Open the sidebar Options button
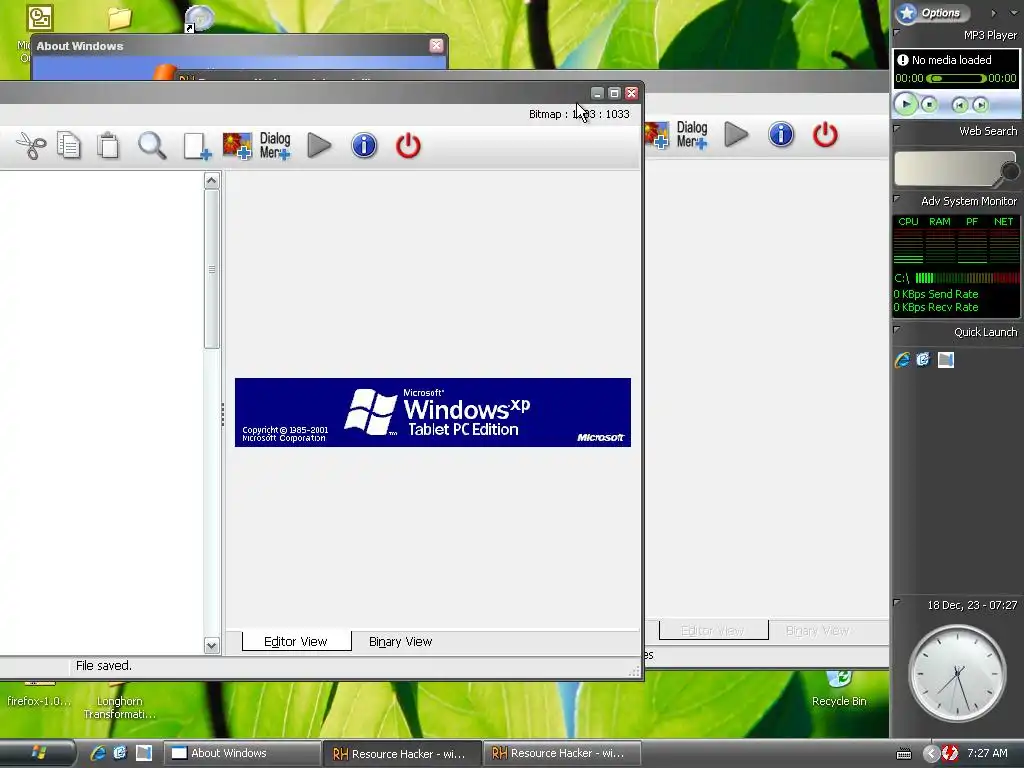This screenshot has height=768, width=1024. [x=933, y=12]
